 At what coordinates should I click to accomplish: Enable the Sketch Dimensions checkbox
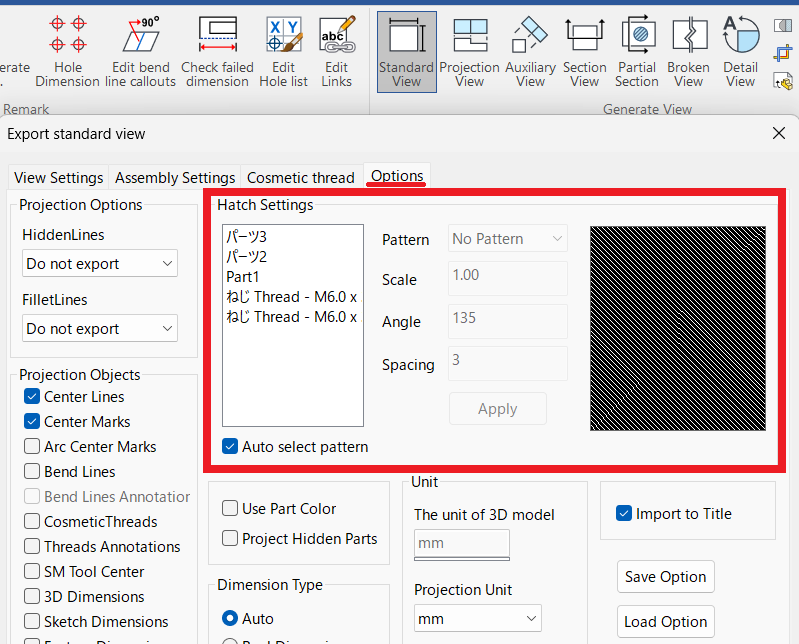[32, 621]
